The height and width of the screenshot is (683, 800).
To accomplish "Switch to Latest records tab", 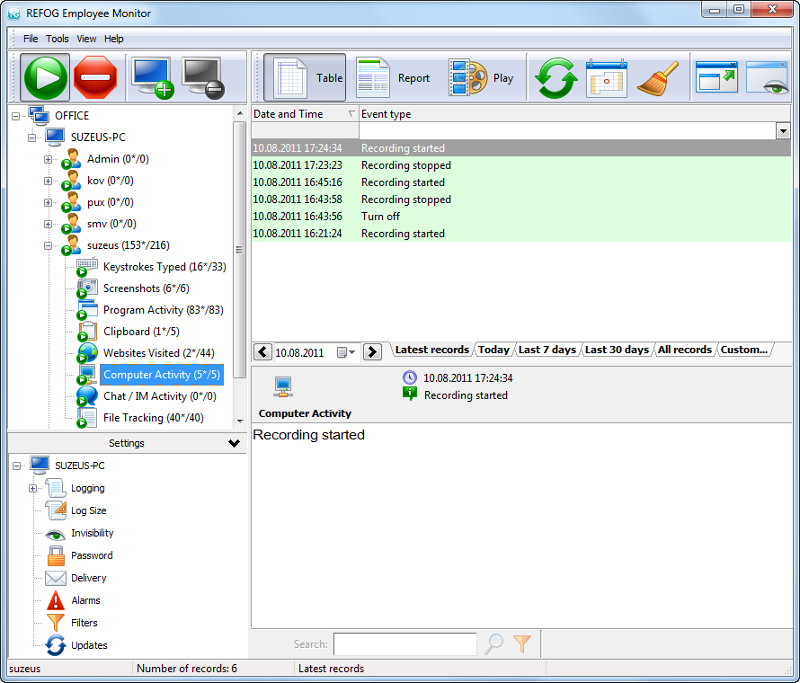I will click(432, 350).
